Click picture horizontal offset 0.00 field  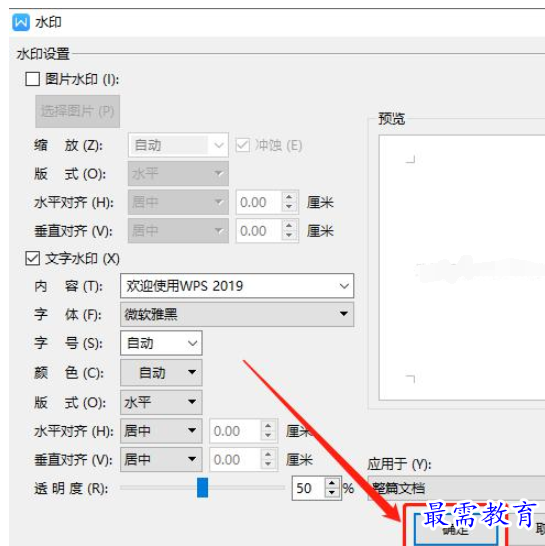point(259,202)
